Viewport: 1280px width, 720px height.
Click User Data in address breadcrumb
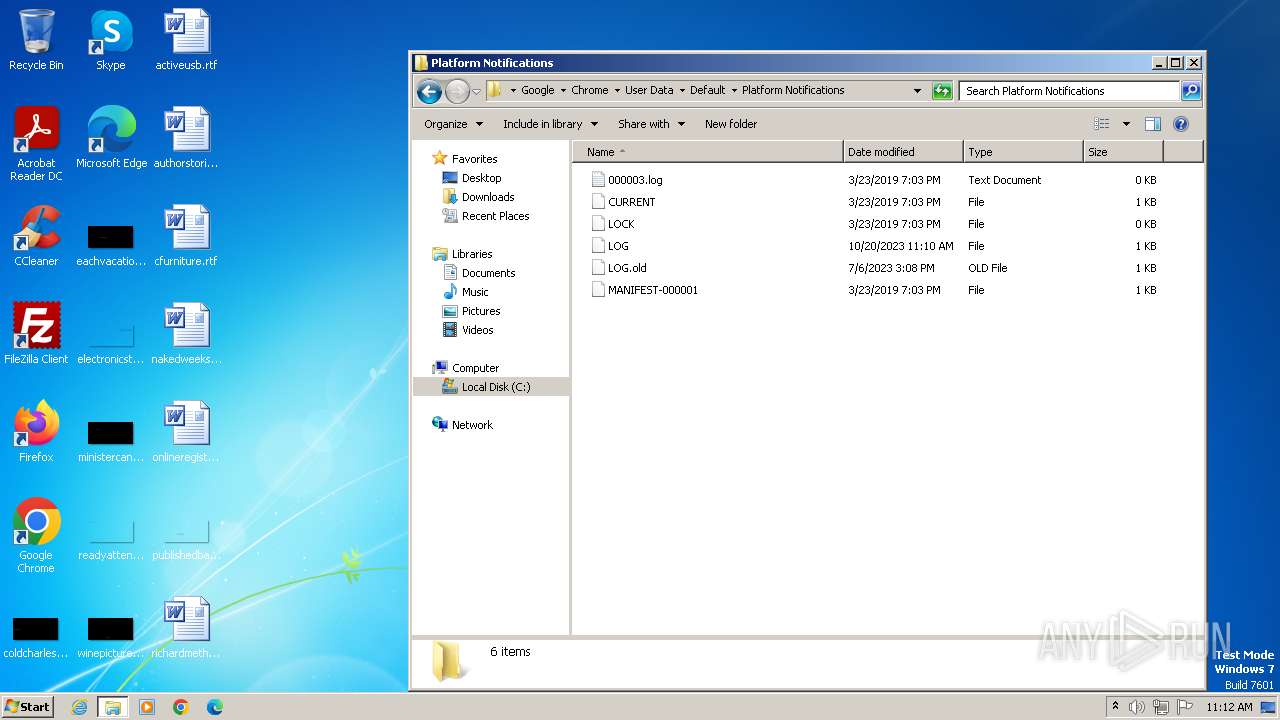649,90
